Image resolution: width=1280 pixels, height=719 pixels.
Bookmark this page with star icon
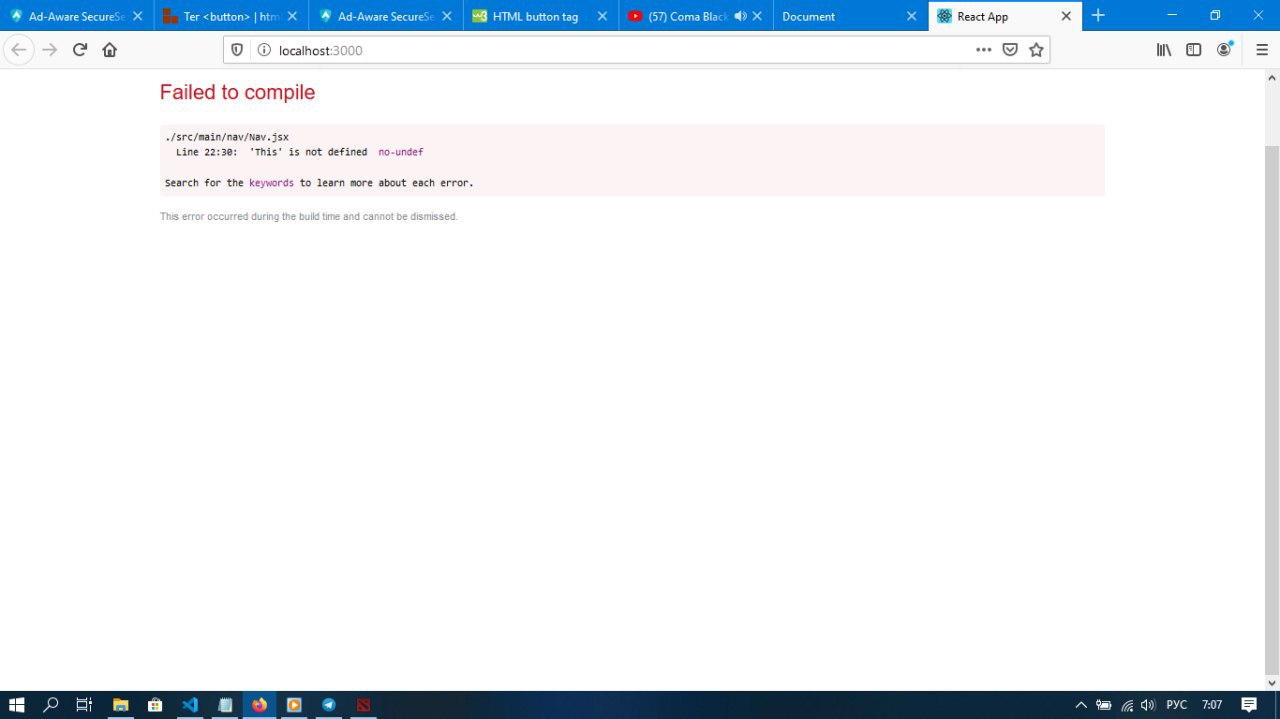[x=1036, y=50]
